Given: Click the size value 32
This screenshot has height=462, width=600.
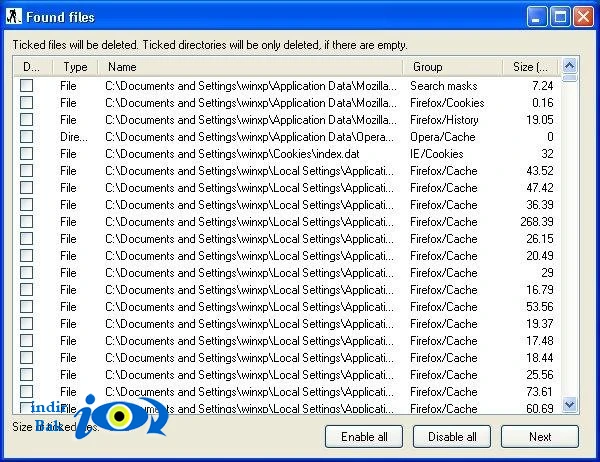Looking at the screenshot, I should coord(547,154).
